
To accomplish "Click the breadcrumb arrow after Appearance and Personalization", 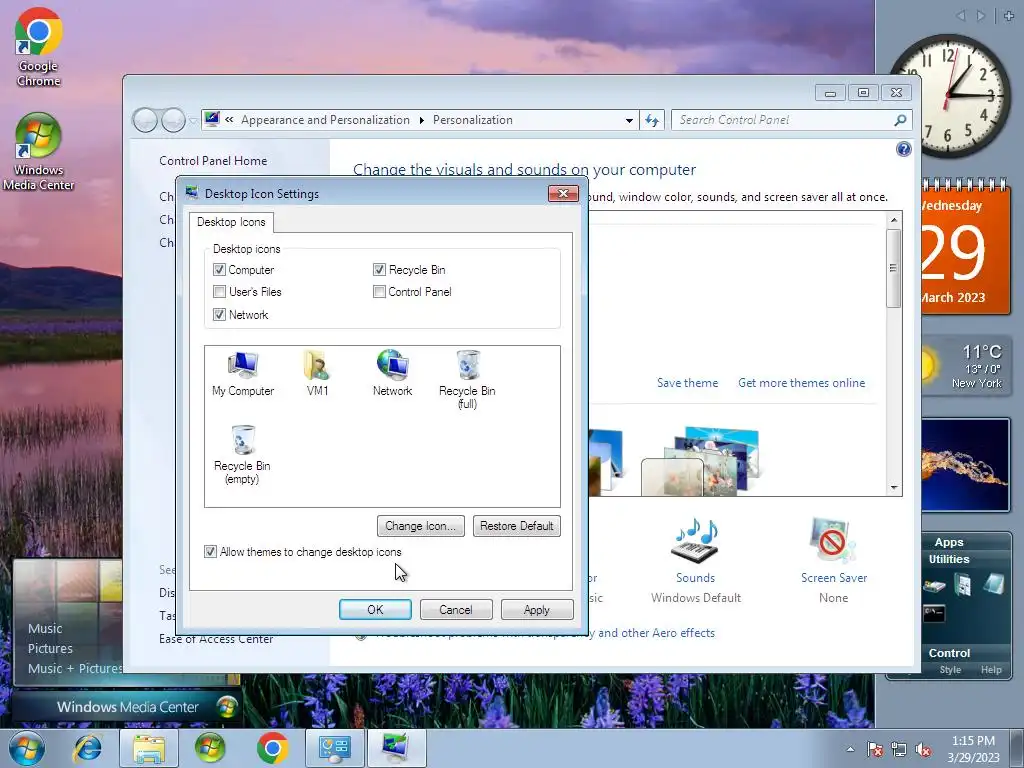I will (421, 120).
